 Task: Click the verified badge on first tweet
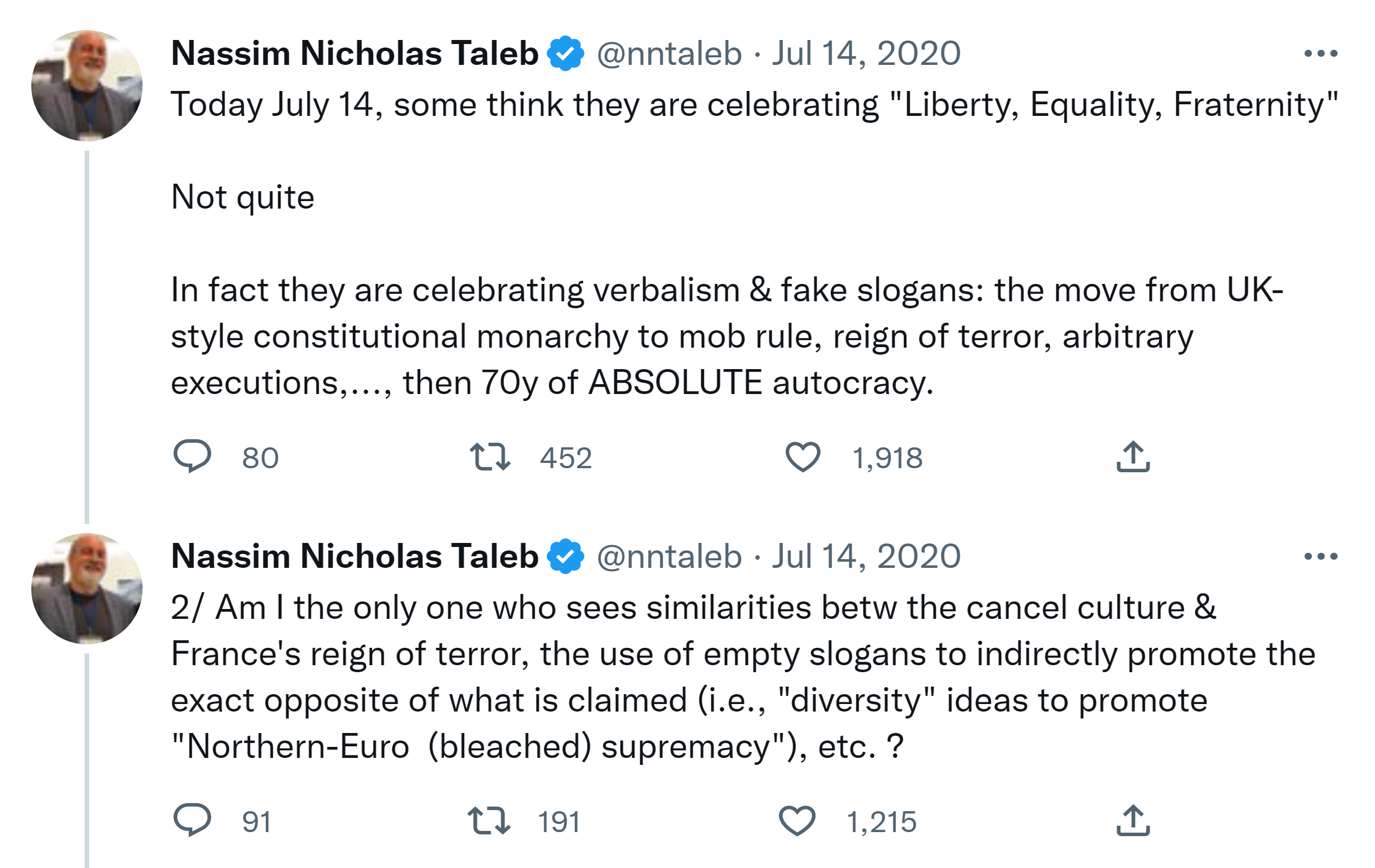(x=566, y=54)
